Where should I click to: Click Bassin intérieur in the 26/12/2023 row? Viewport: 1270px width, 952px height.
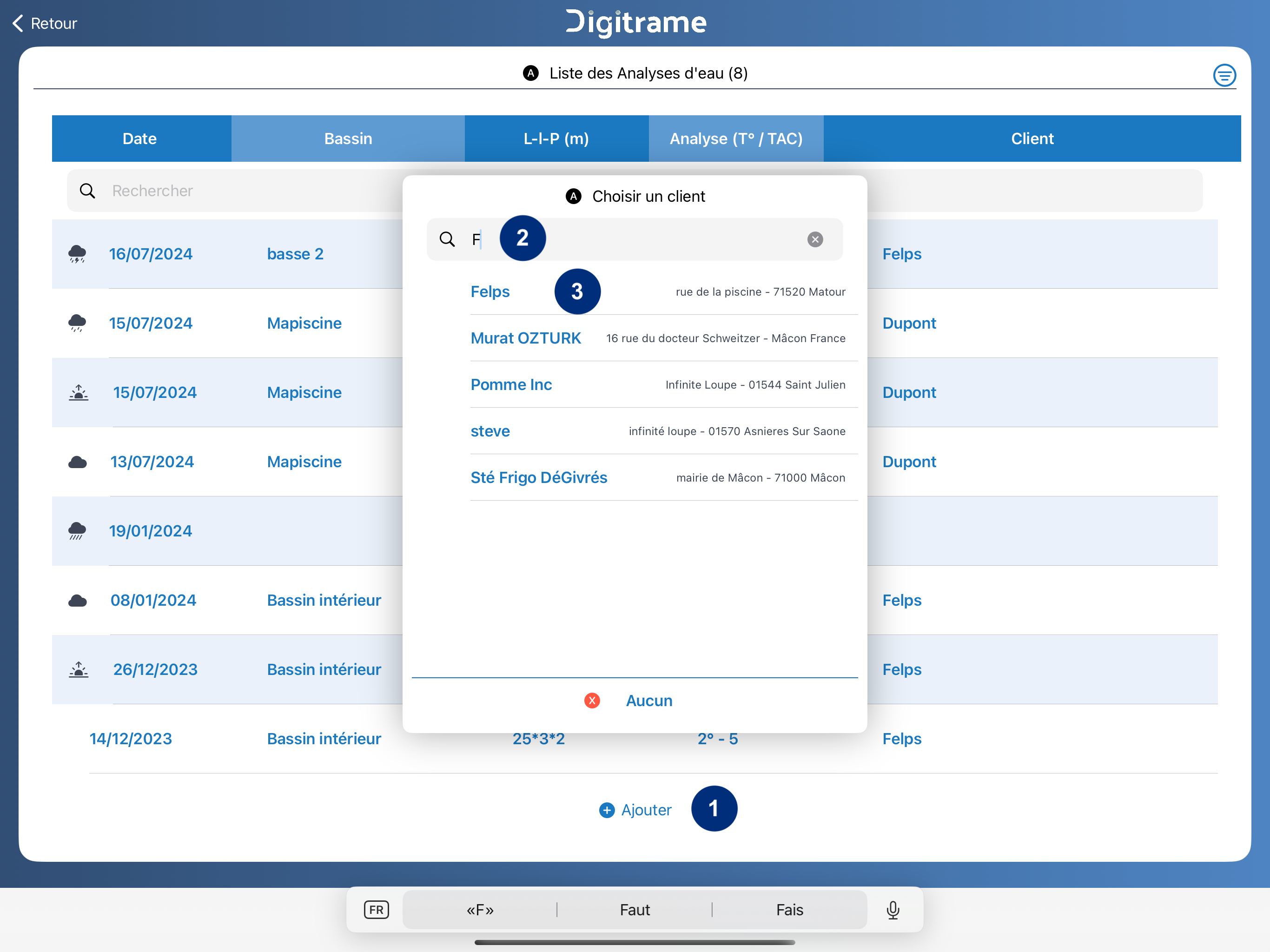(324, 669)
